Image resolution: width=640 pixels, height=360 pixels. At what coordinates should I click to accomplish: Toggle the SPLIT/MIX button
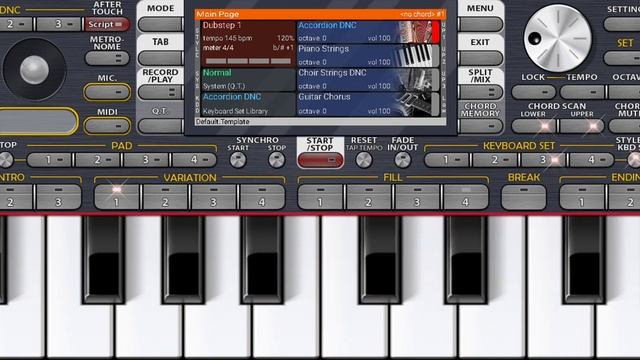[x=480, y=92]
